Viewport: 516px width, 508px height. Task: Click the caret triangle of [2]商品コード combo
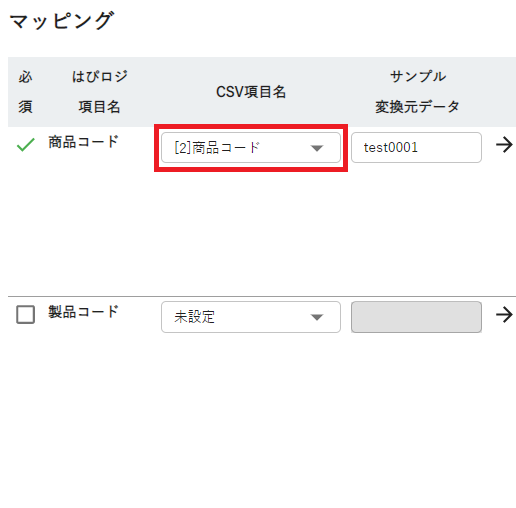[317, 148]
